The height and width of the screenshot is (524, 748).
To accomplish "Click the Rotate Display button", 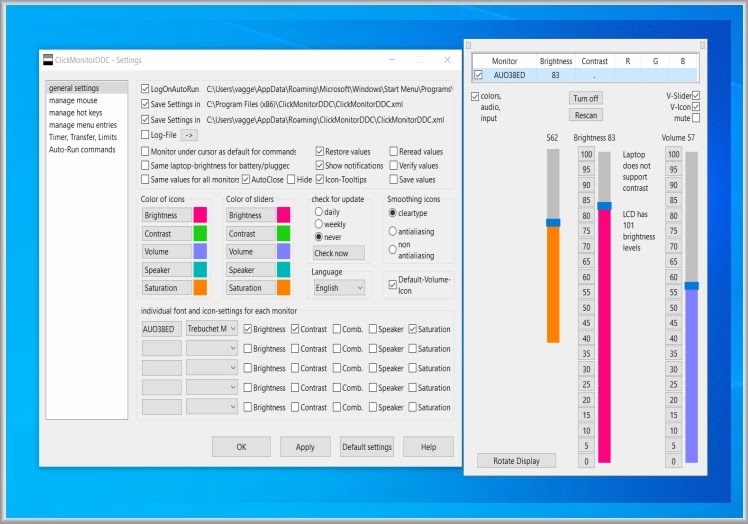I will tap(516, 461).
